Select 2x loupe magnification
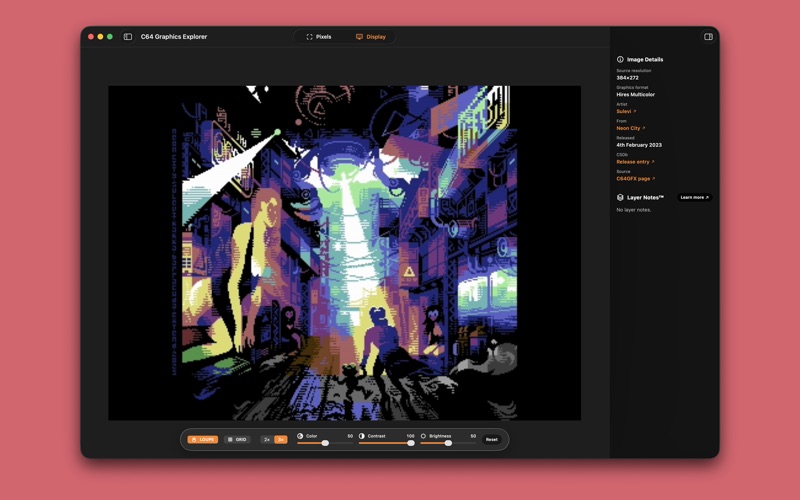 point(266,440)
